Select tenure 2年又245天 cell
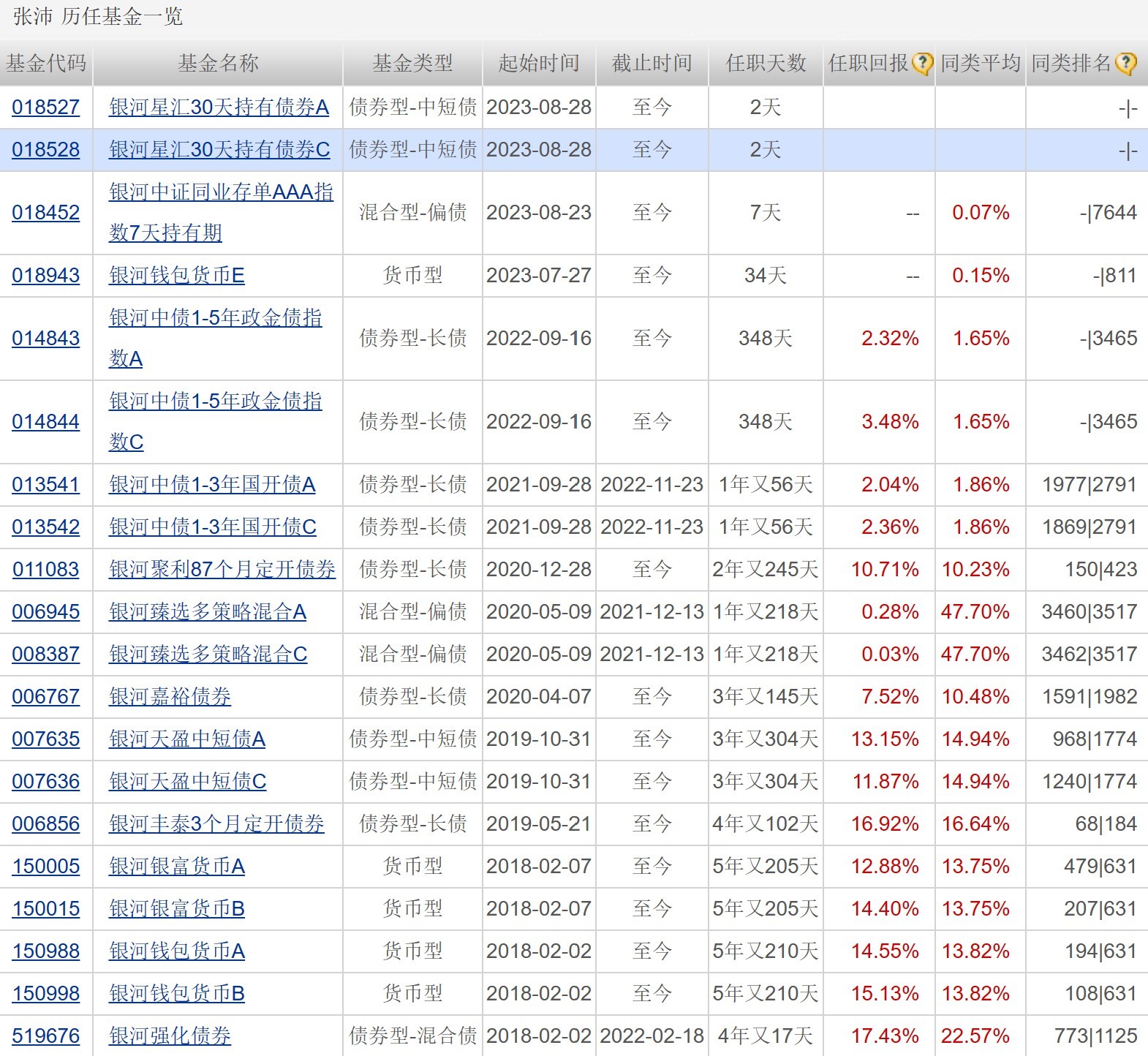1148x1056 pixels. 766,570
